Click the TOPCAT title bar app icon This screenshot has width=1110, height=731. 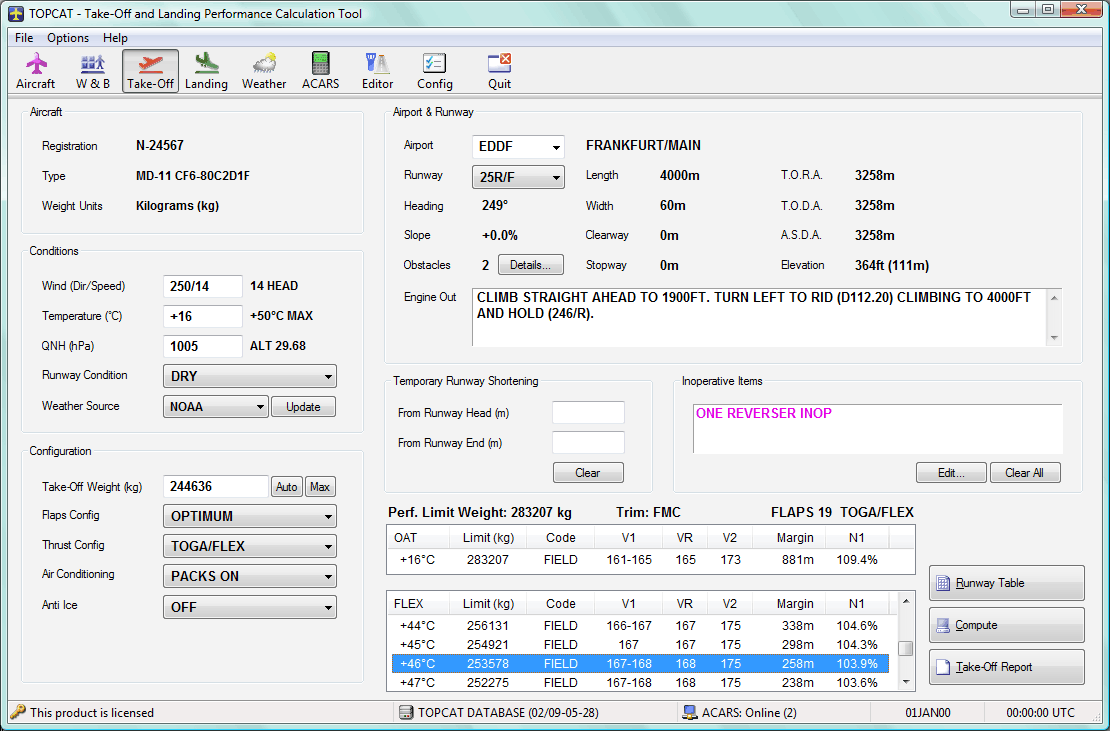[16, 13]
